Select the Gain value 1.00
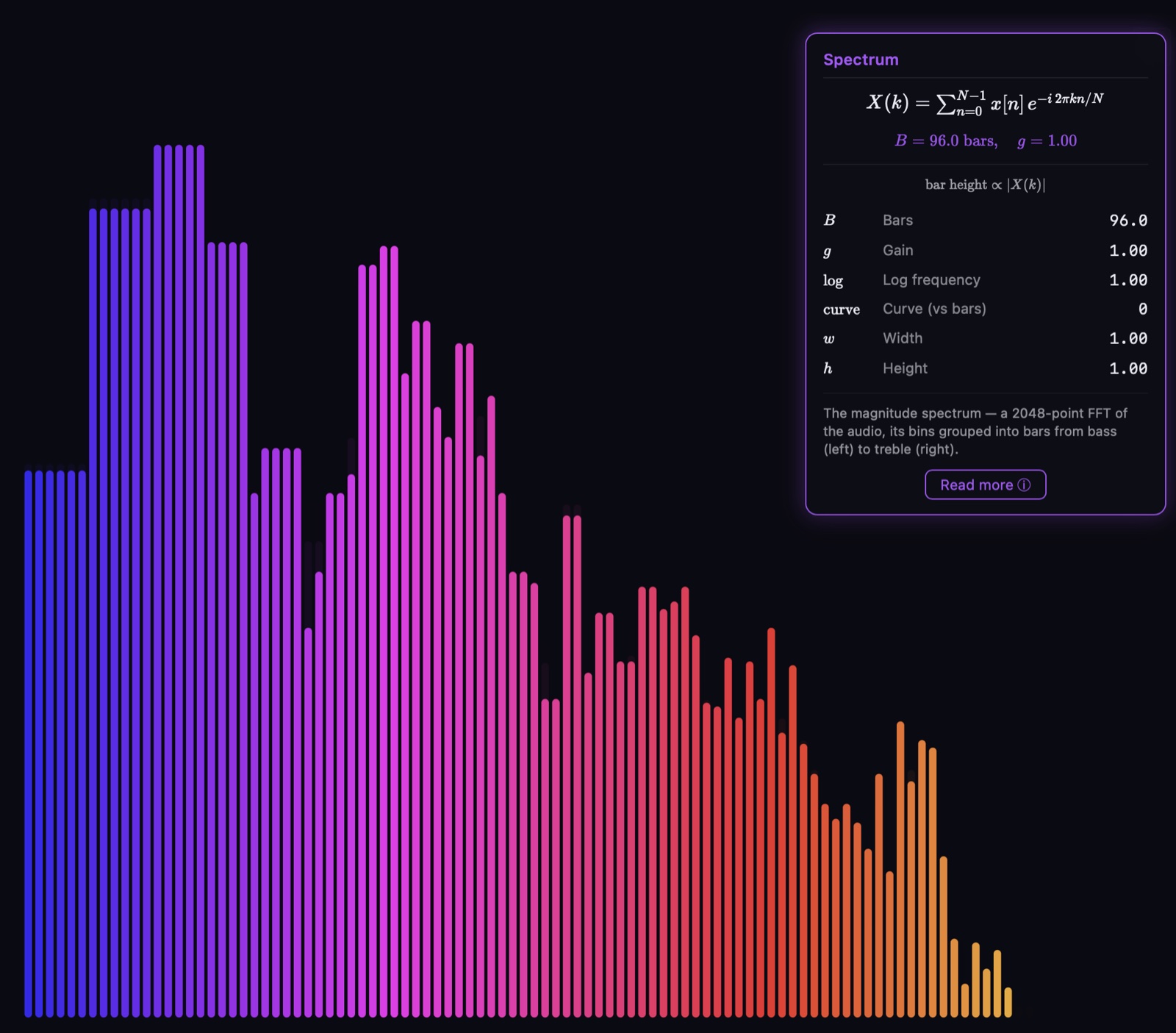This screenshot has height=1033, width=1176. pyautogui.click(x=1128, y=251)
